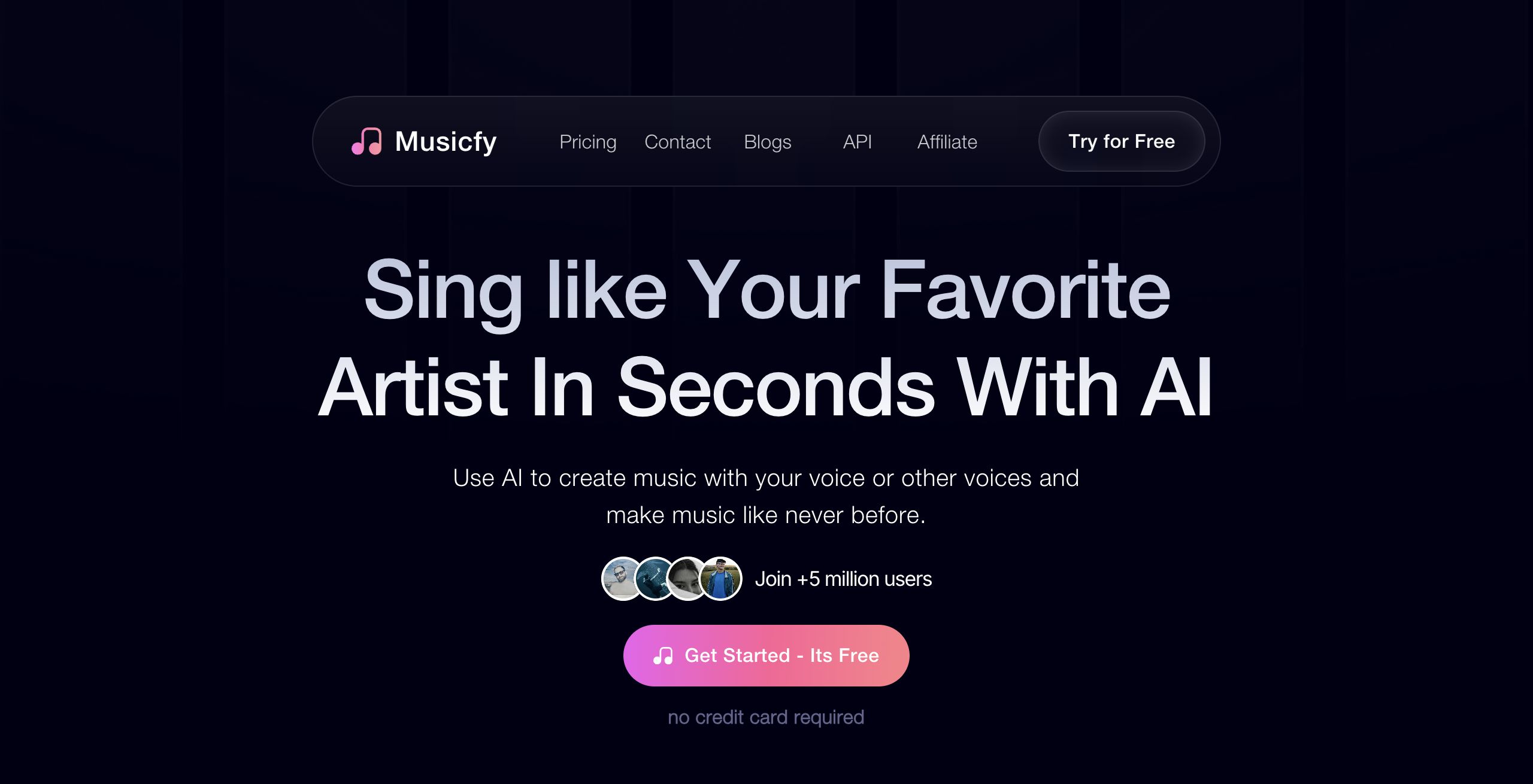Go to the Contact page

pos(677,142)
